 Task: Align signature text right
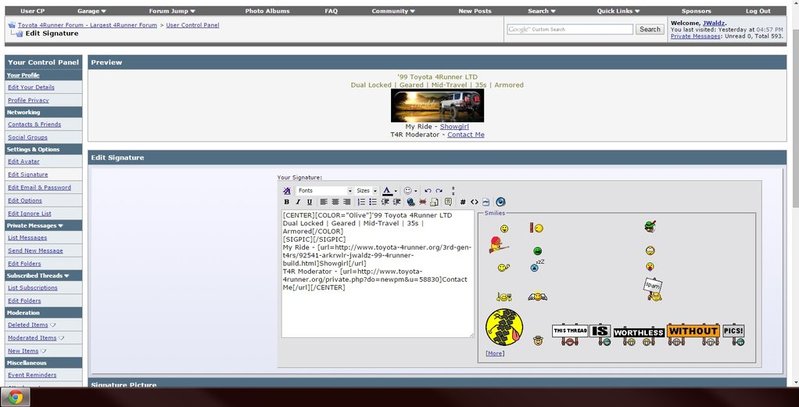point(347,202)
